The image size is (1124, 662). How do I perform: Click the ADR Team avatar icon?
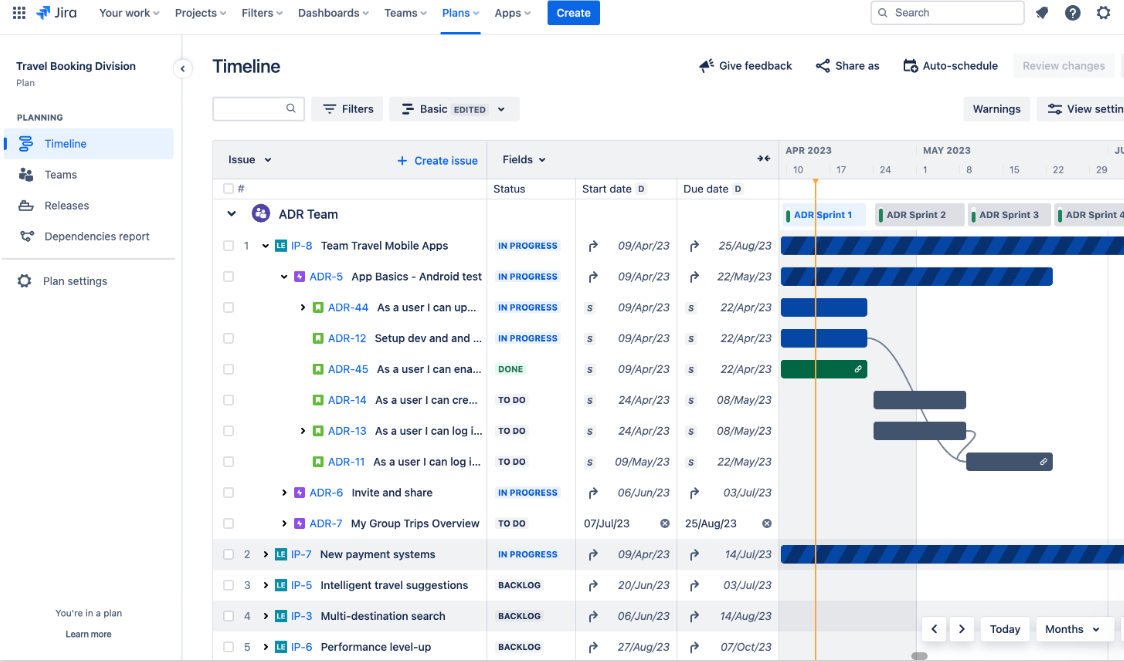pos(261,214)
